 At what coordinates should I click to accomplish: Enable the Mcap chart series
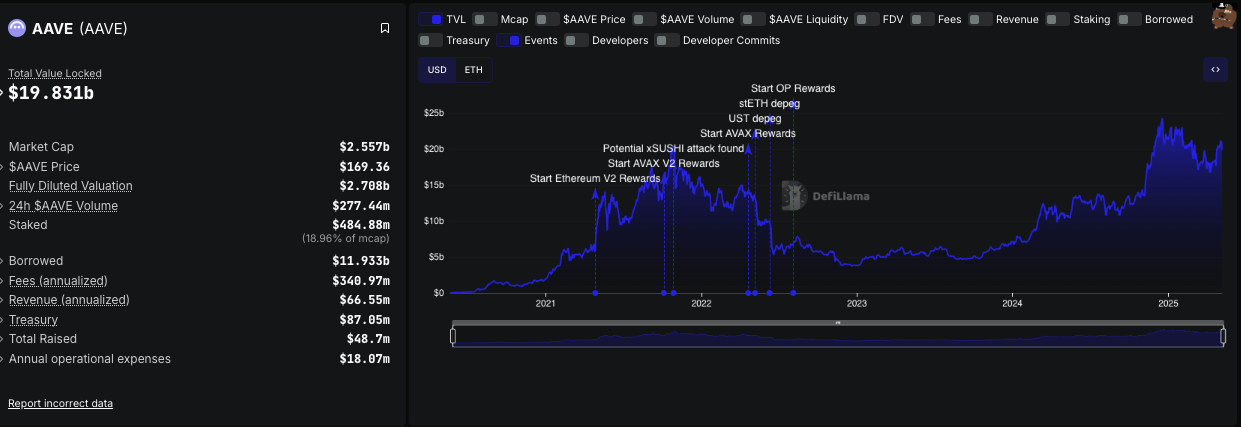[x=485, y=19]
